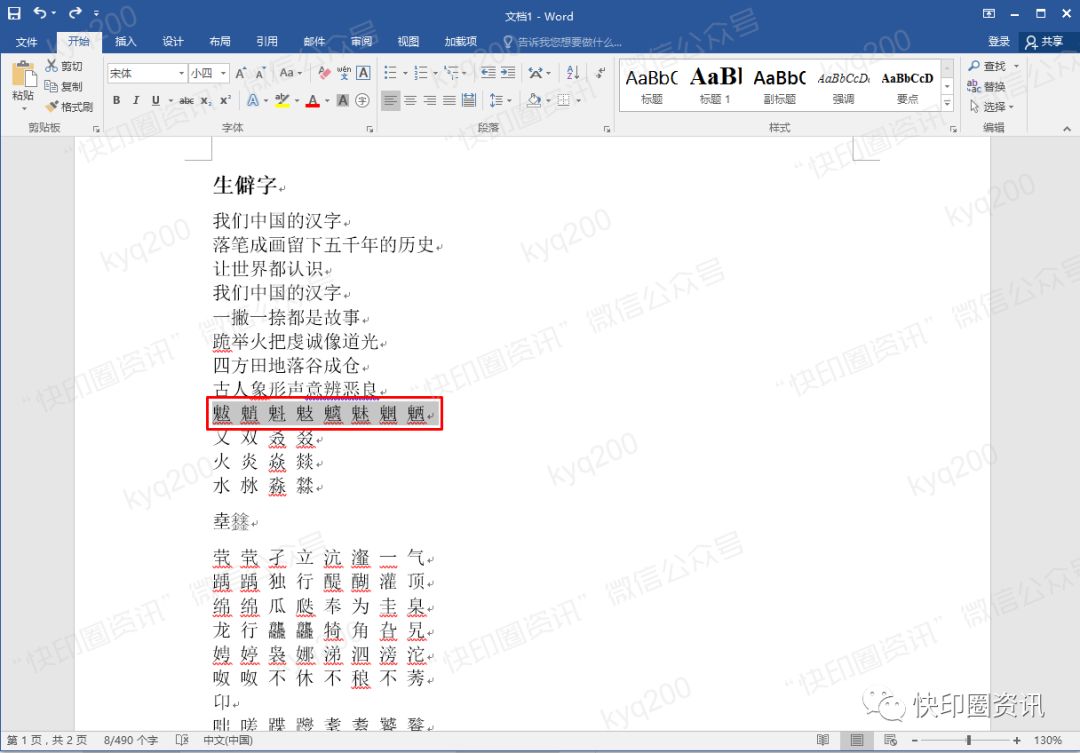Click the Share (共享) button

[1045, 41]
